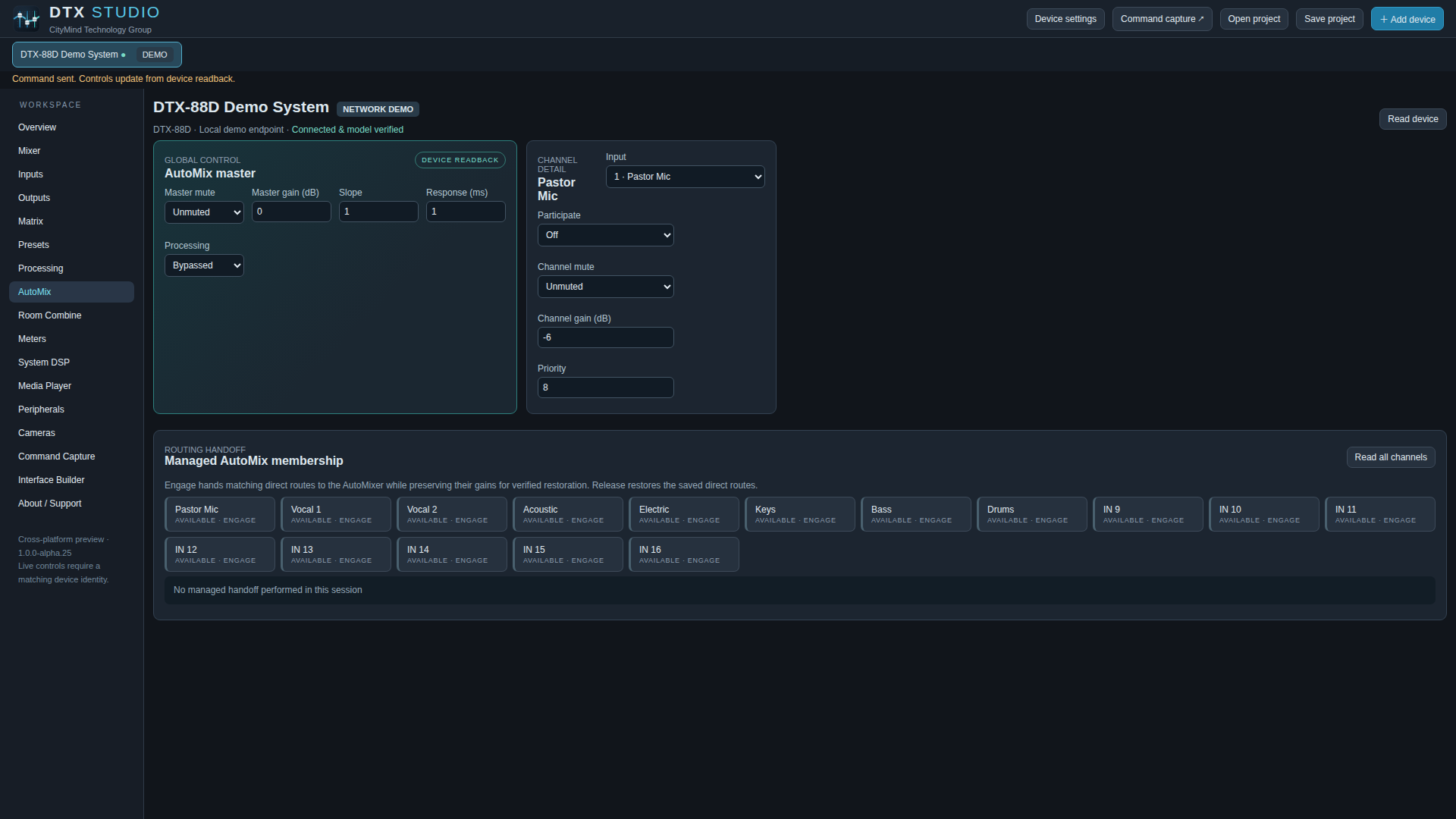1456x819 pixels.
Task: Engage the IN 12 channel
Action: pyautogui.click(x=220, y=554)
